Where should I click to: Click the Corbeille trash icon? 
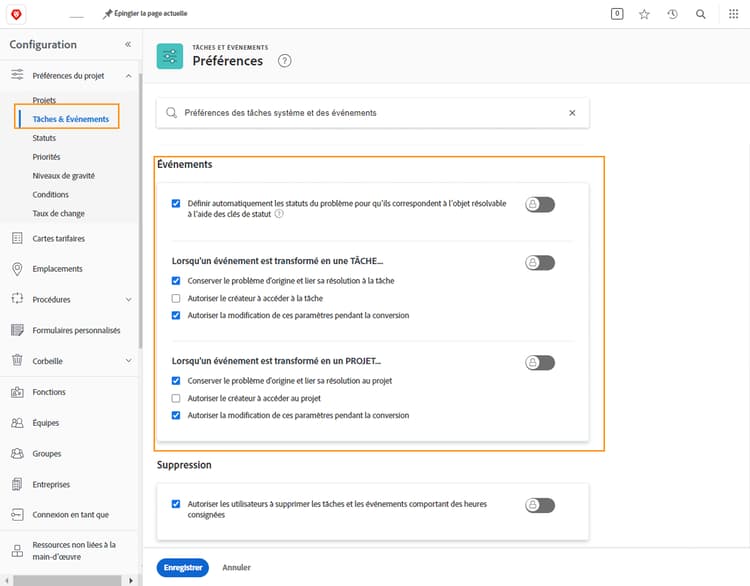coord(17,360)
